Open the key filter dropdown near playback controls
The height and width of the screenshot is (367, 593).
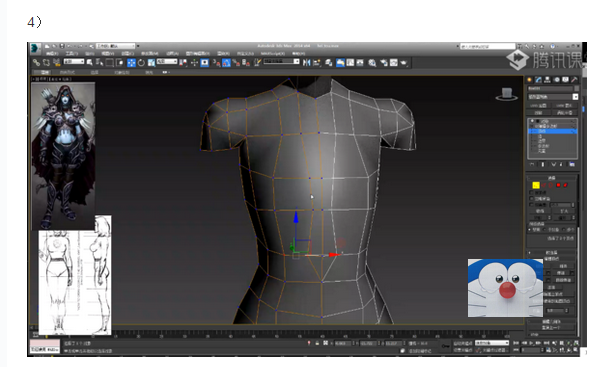point(492,343)
